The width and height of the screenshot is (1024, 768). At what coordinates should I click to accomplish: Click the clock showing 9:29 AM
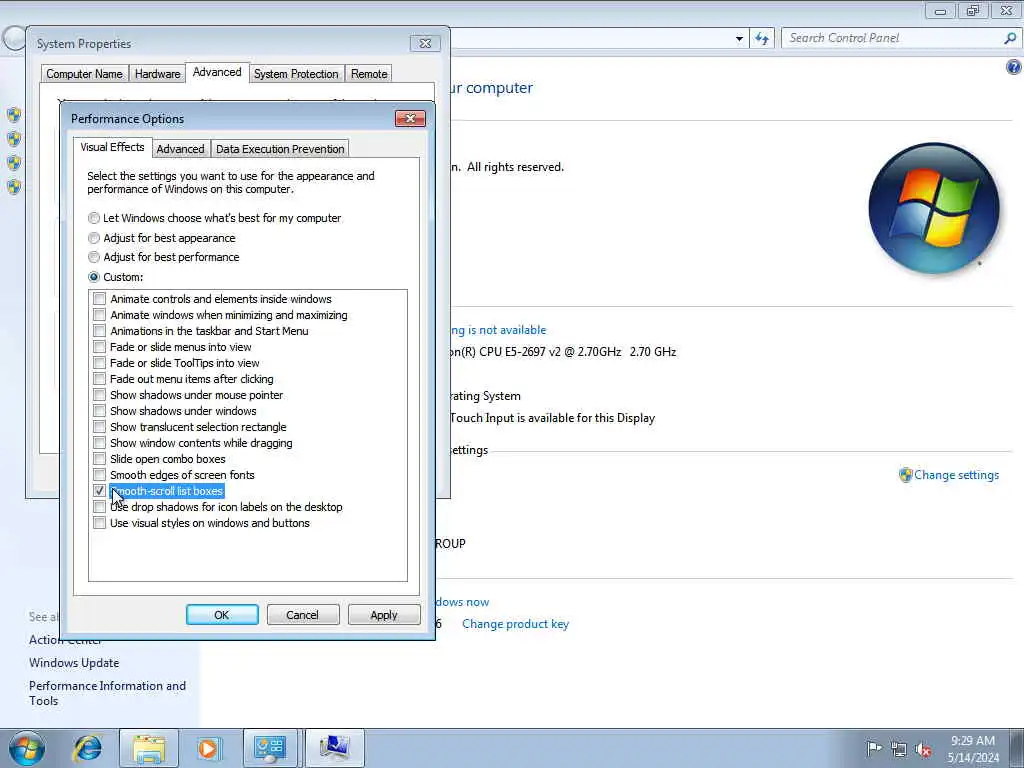point(972,741)
